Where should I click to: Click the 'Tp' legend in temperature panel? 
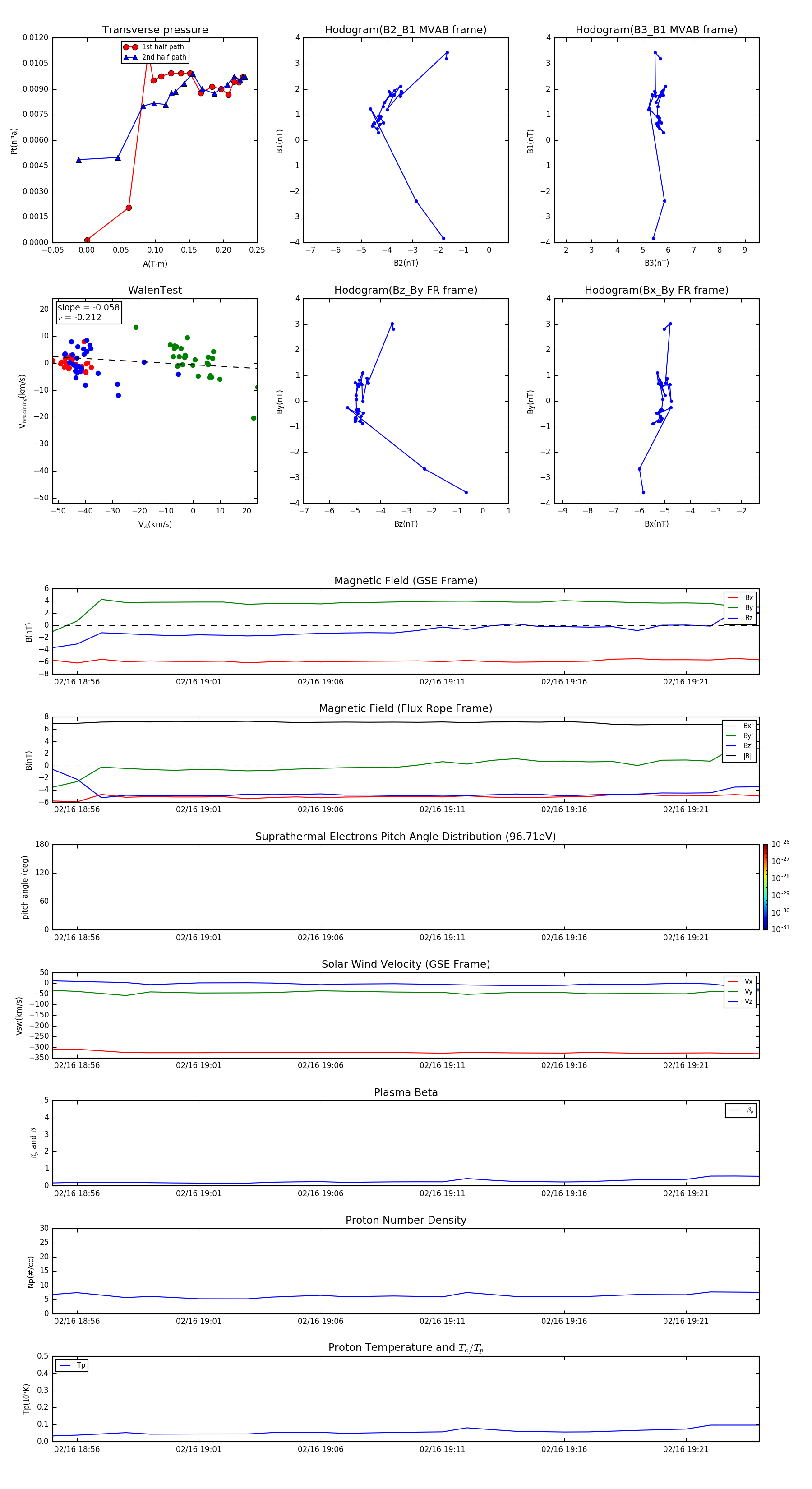pyautogui.click(x=72, y=1365)
